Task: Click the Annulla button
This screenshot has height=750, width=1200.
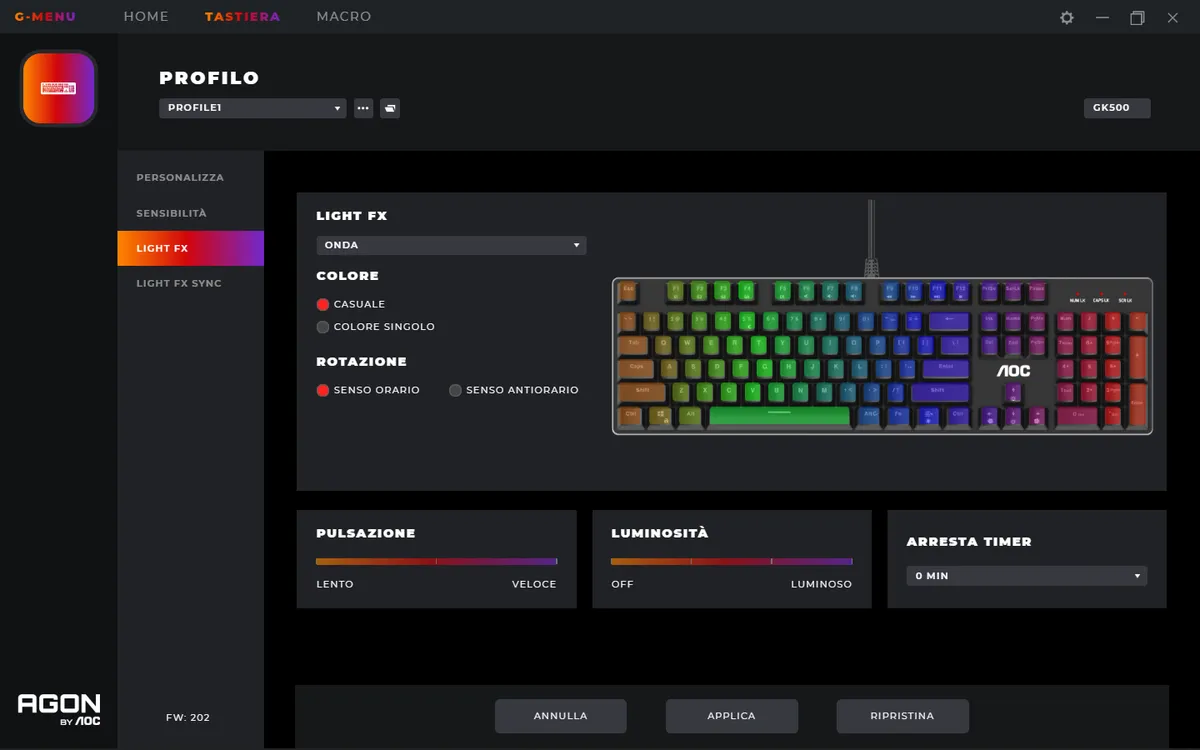Action: (561, 716)
